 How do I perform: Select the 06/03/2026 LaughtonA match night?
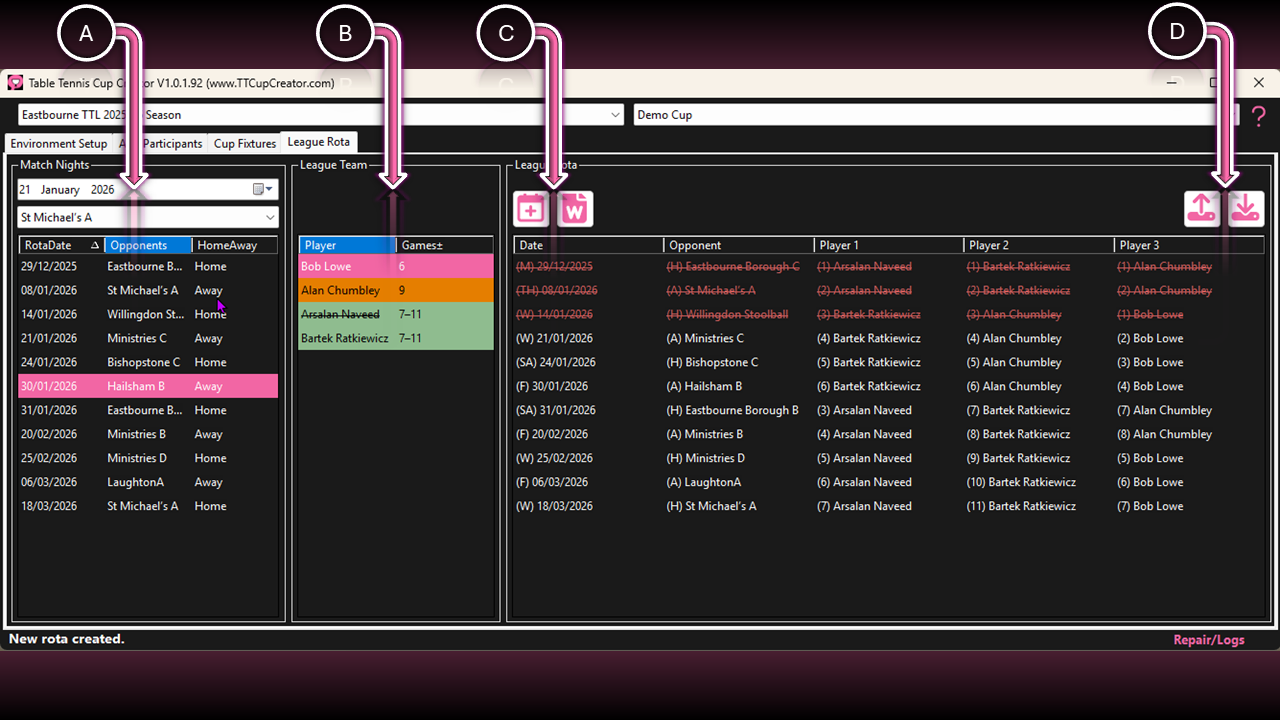148,482
